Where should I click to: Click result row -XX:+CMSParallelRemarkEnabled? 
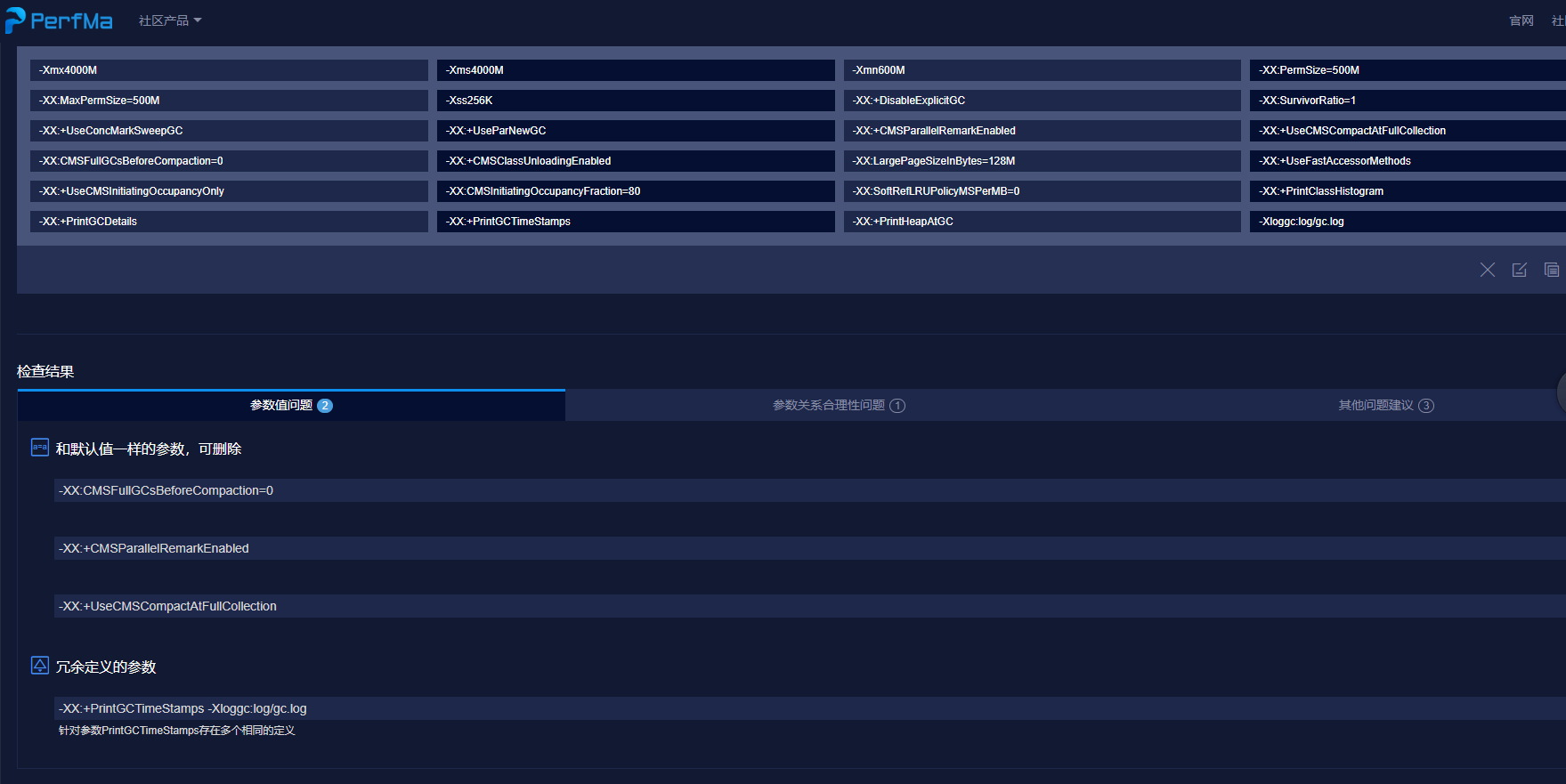(810, 548)
